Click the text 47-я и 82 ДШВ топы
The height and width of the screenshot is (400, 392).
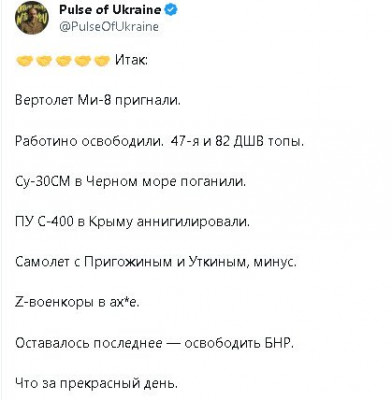[x=237, y=141]
